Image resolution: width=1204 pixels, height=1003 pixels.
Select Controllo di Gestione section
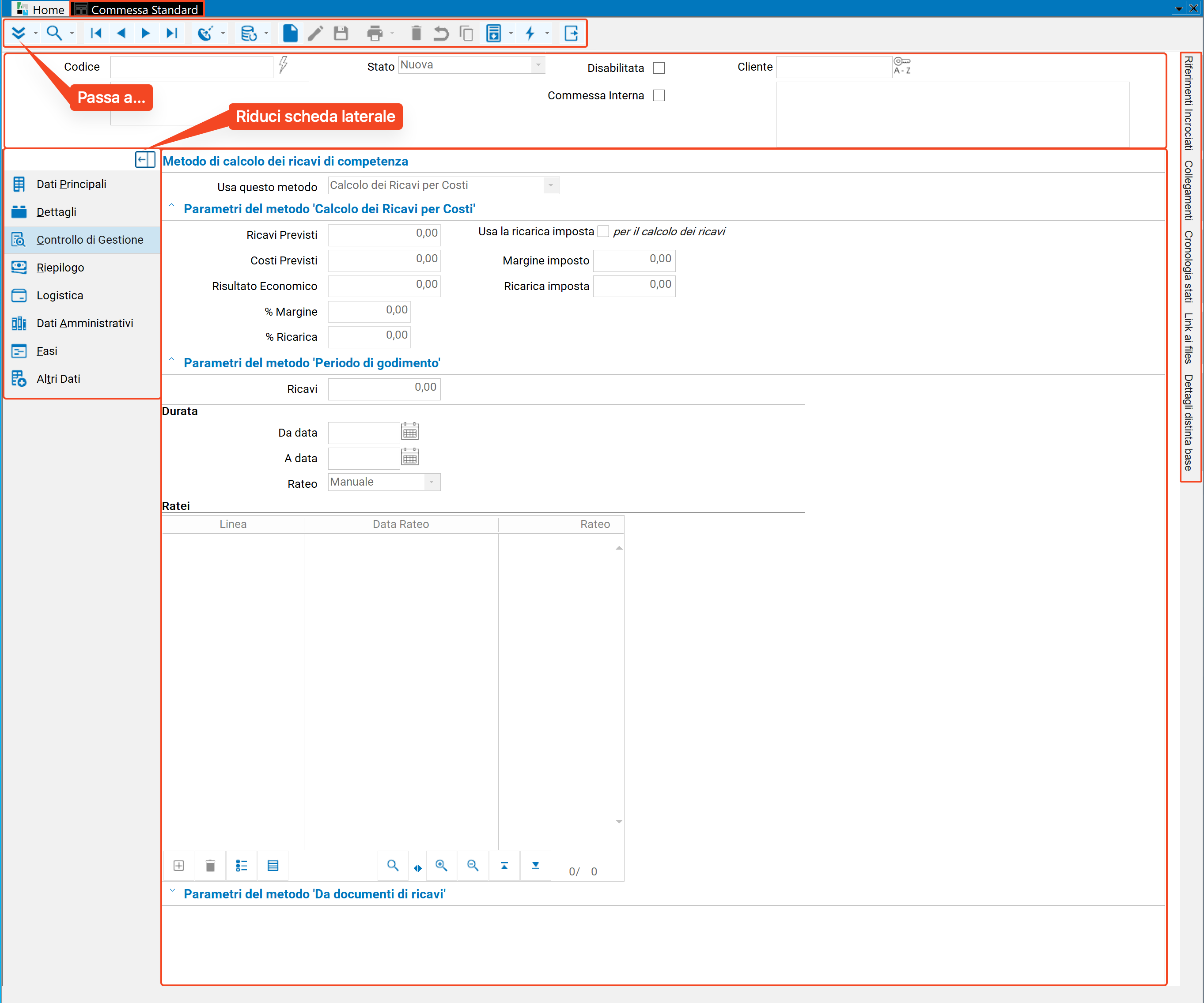click(x=82, y=240)
